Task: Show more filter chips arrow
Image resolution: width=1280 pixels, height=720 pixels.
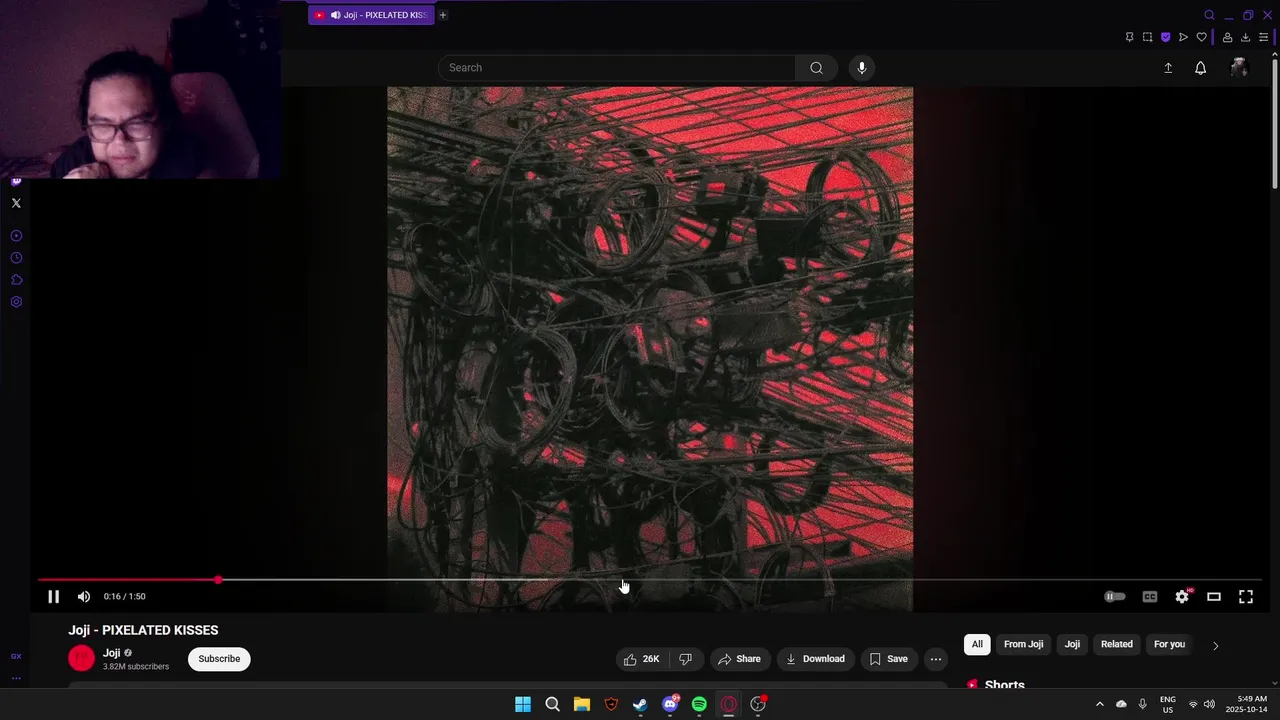Action: coord(1215,645)
